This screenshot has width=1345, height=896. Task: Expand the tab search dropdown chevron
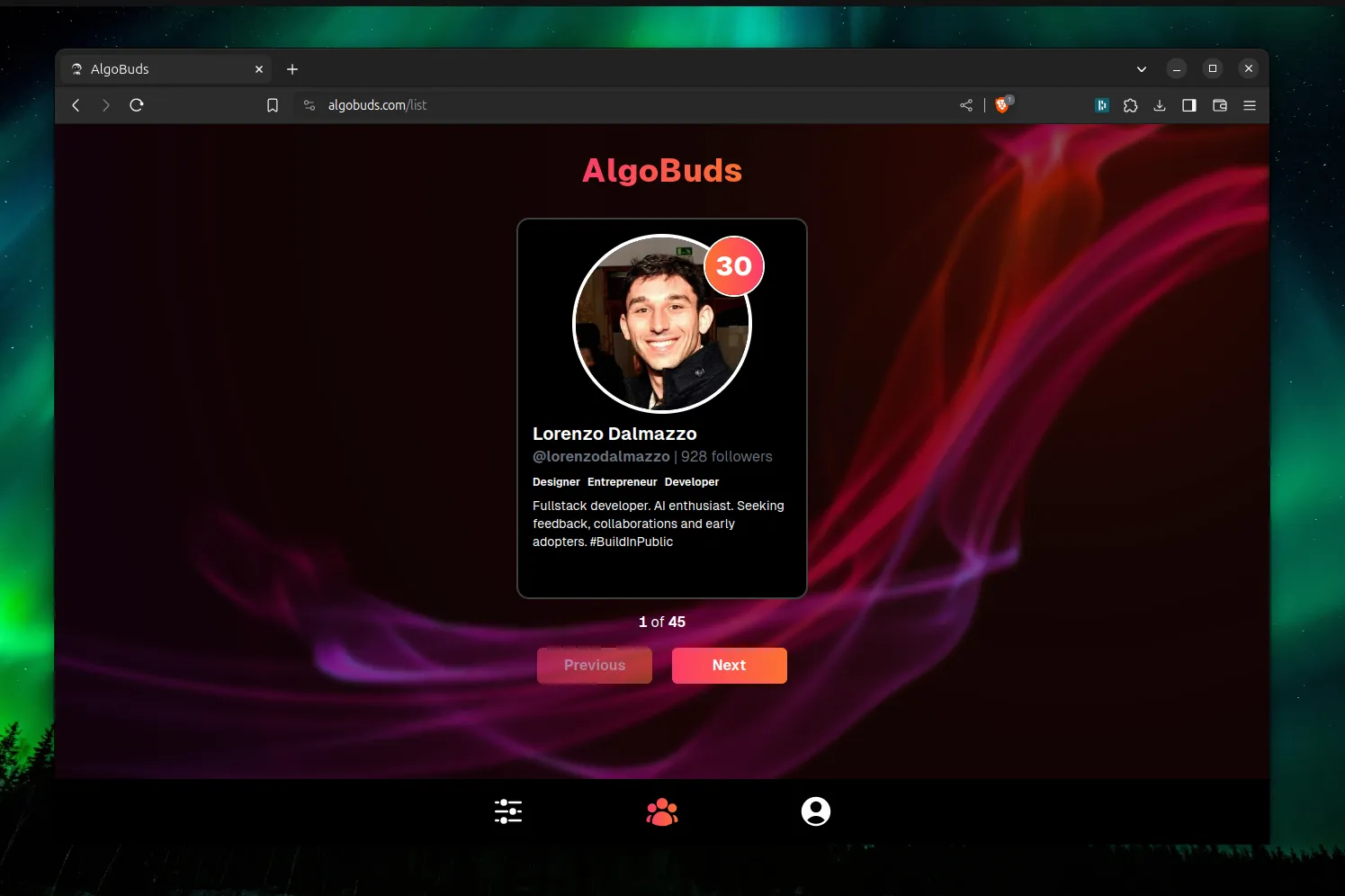point(1142,69)
